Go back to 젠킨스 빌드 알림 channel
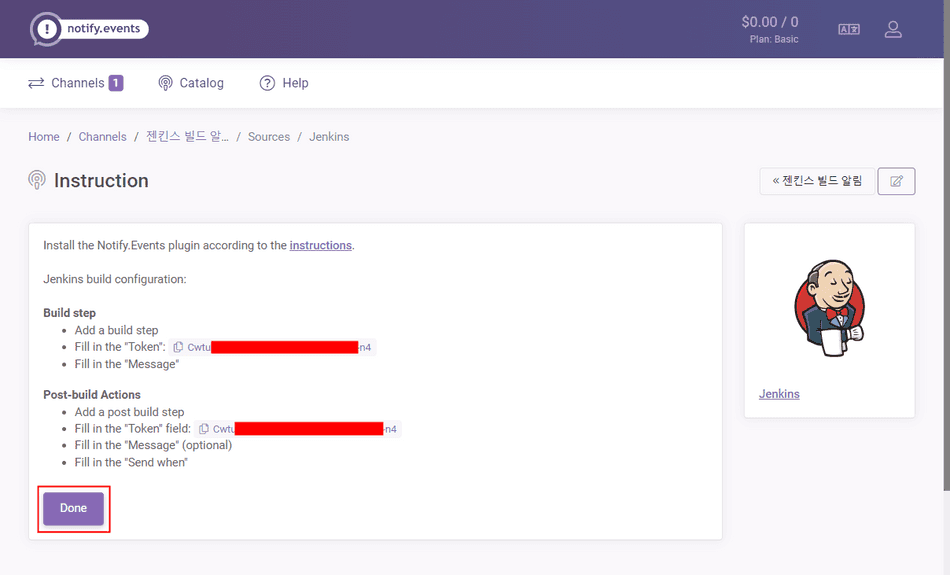The image size is (950, 575). (817, 181)
